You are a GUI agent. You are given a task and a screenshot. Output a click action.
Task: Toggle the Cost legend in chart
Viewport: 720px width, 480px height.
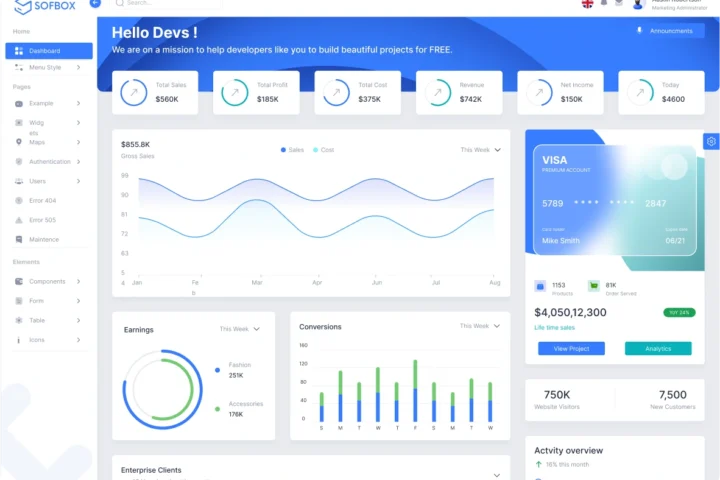click(x=323, y=150)
